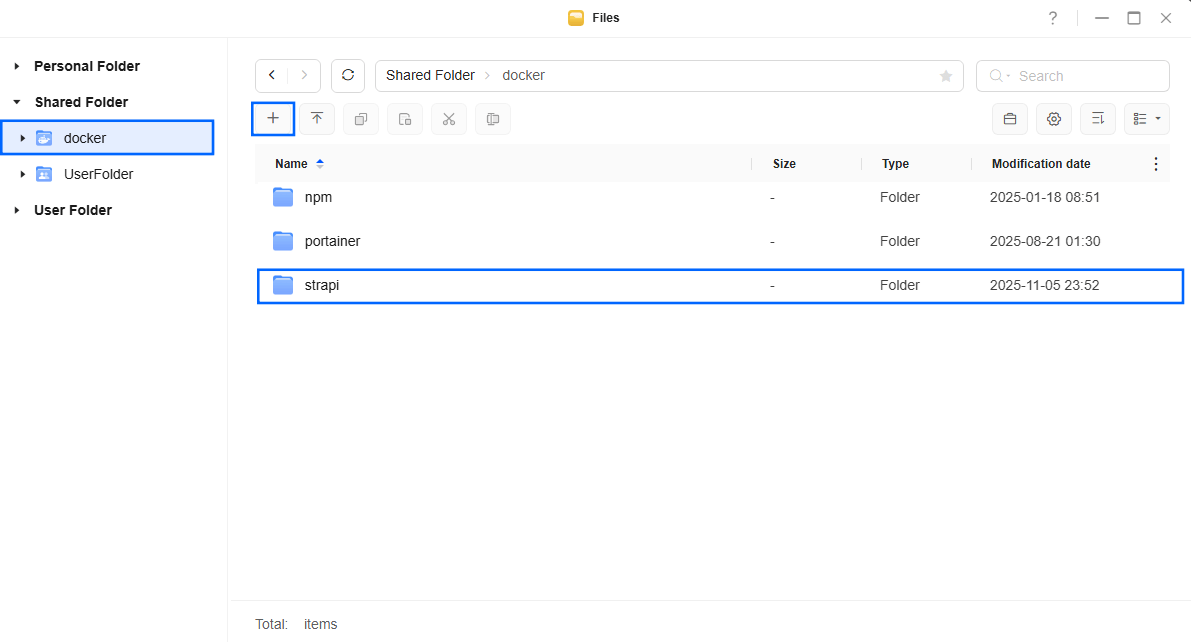Sort the list by the Name column header
The width and height of the screenshot is (1191, 642).
[291, 164]
